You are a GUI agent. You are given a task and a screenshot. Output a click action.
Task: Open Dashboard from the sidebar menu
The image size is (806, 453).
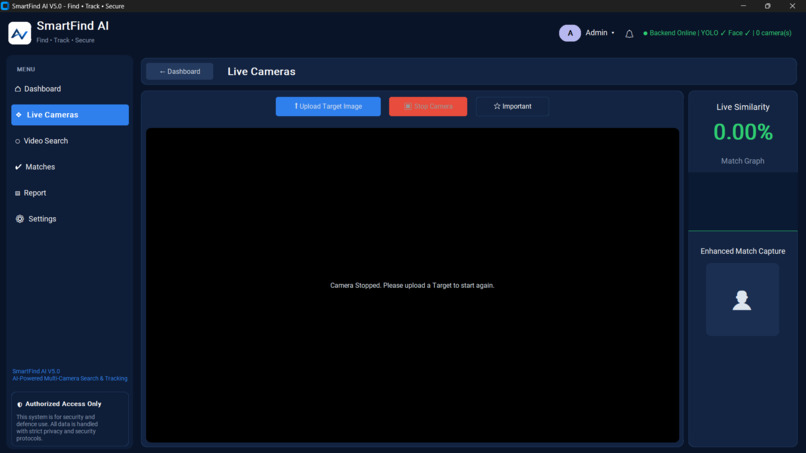click(x=70, y=89)
